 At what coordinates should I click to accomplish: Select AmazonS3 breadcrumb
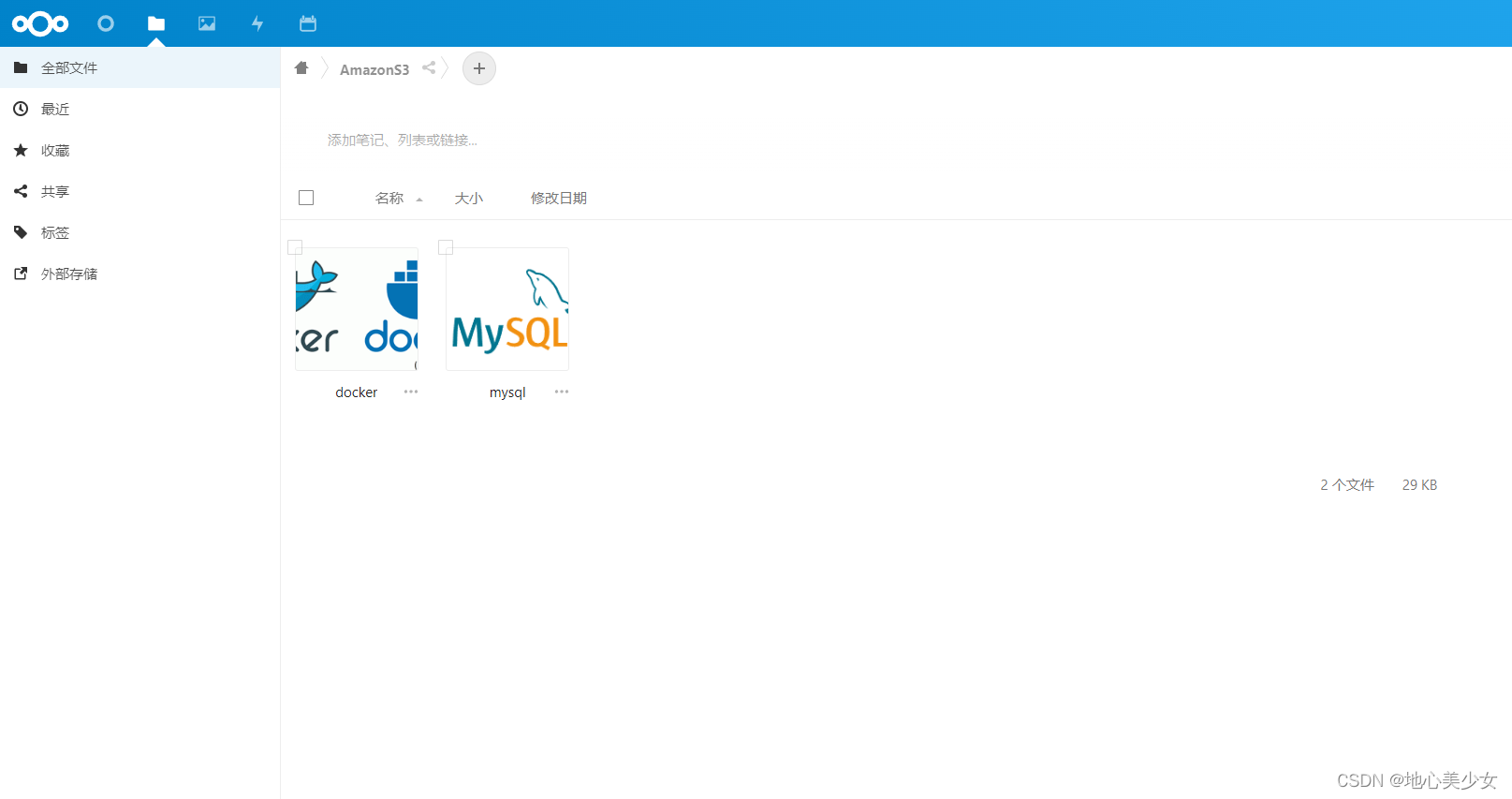click(x=374, y=69)
